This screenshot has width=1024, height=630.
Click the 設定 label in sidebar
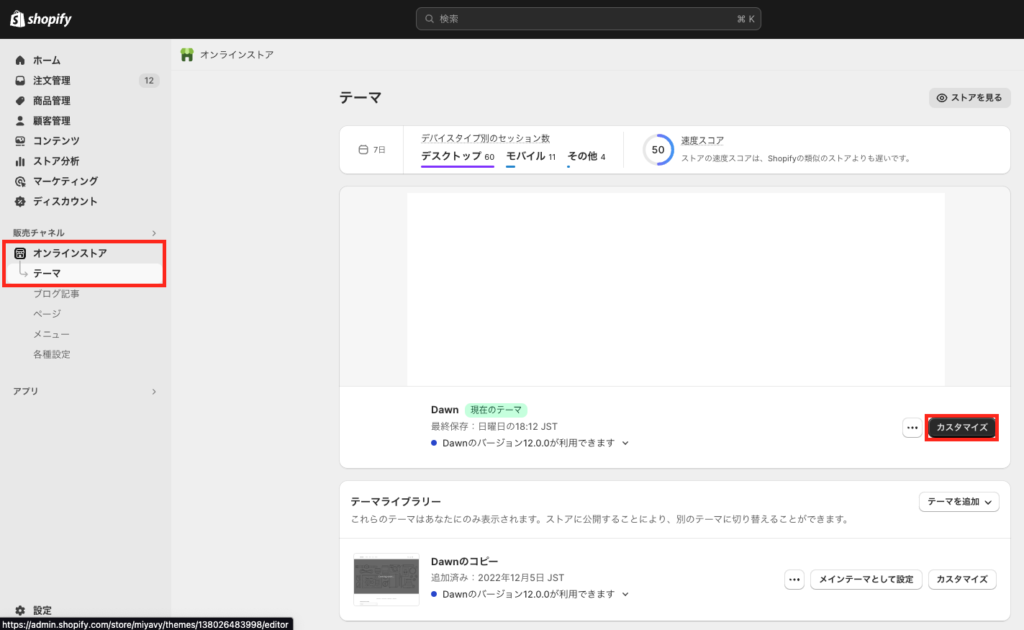click(x=42, y=610)
